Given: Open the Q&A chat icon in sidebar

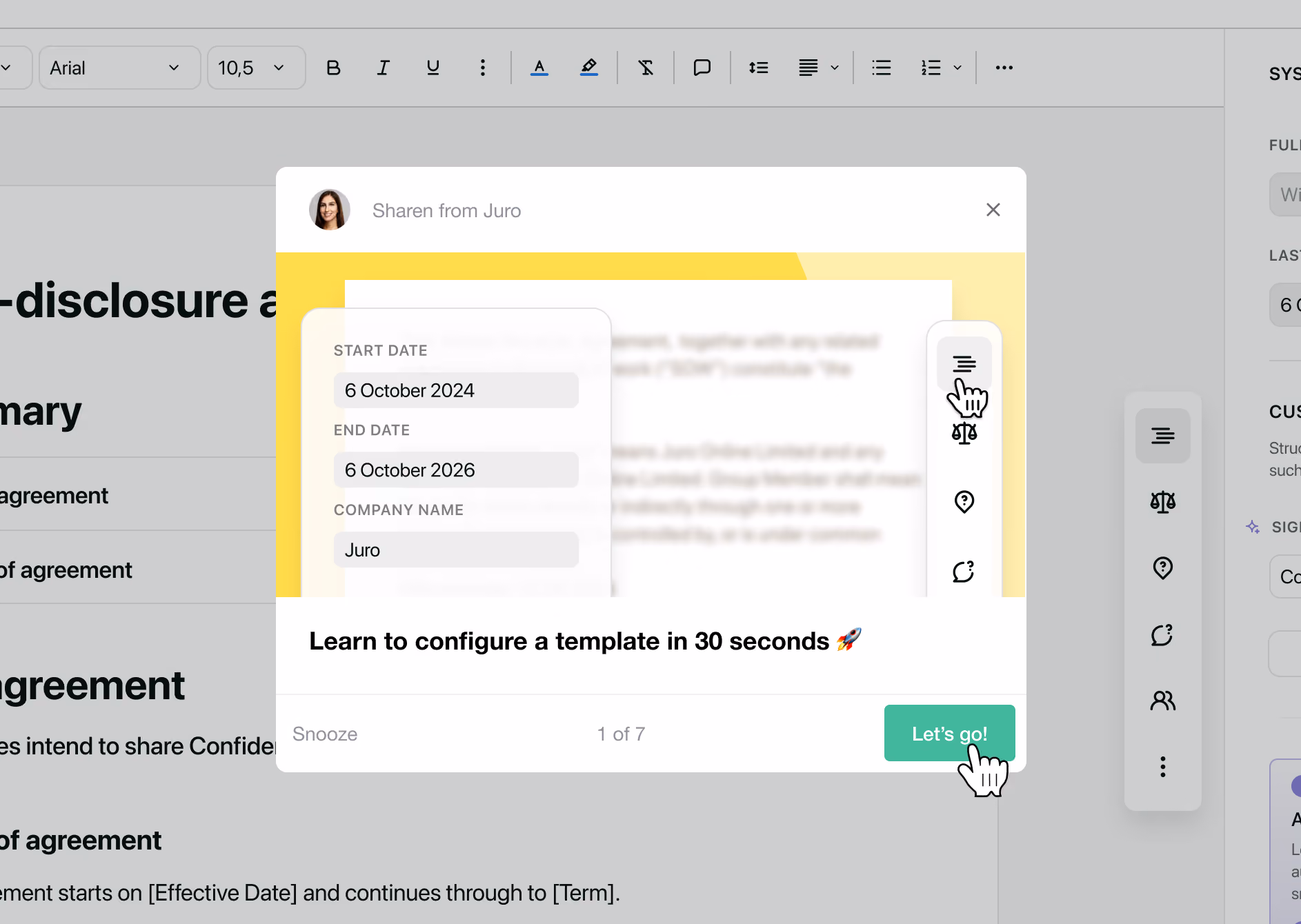Looking at the screenshot, I should point(1163,634).
